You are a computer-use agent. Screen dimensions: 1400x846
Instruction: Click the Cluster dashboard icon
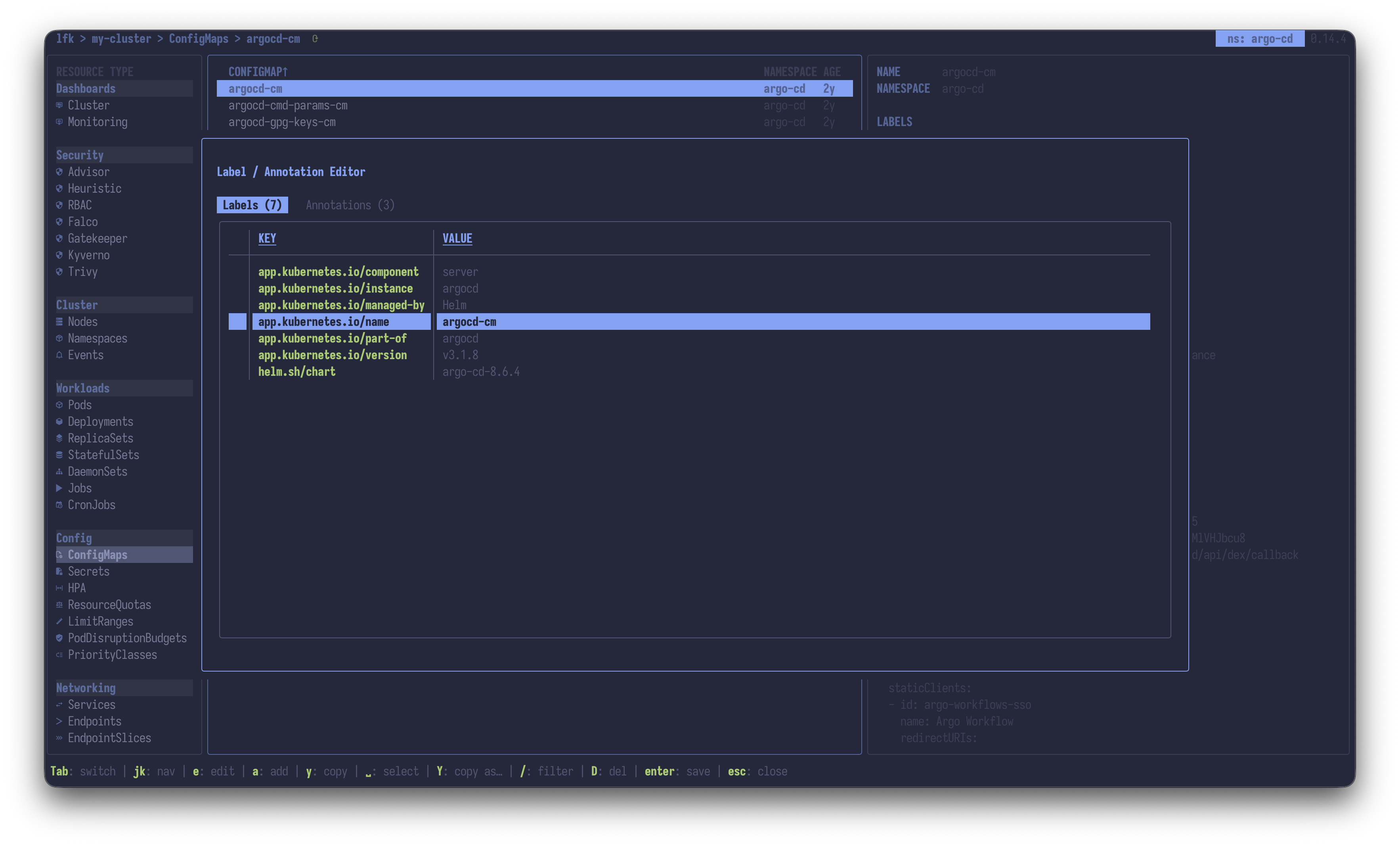[x=59, y=105]
